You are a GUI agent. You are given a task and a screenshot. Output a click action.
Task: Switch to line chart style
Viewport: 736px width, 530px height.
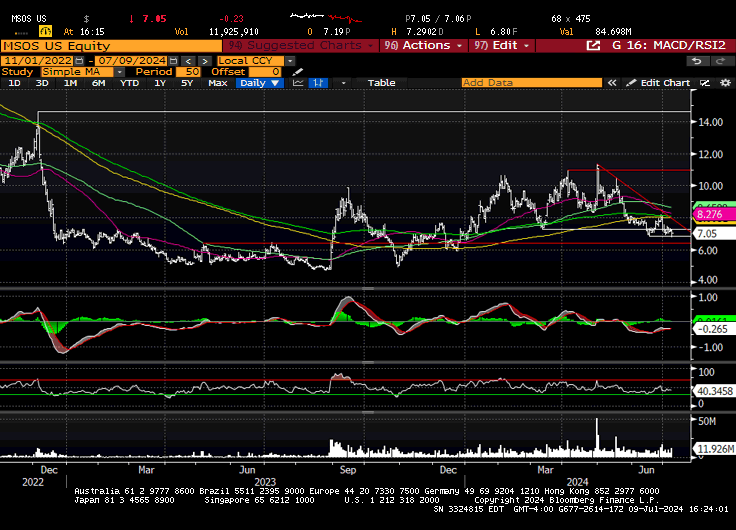click(298, 83)
